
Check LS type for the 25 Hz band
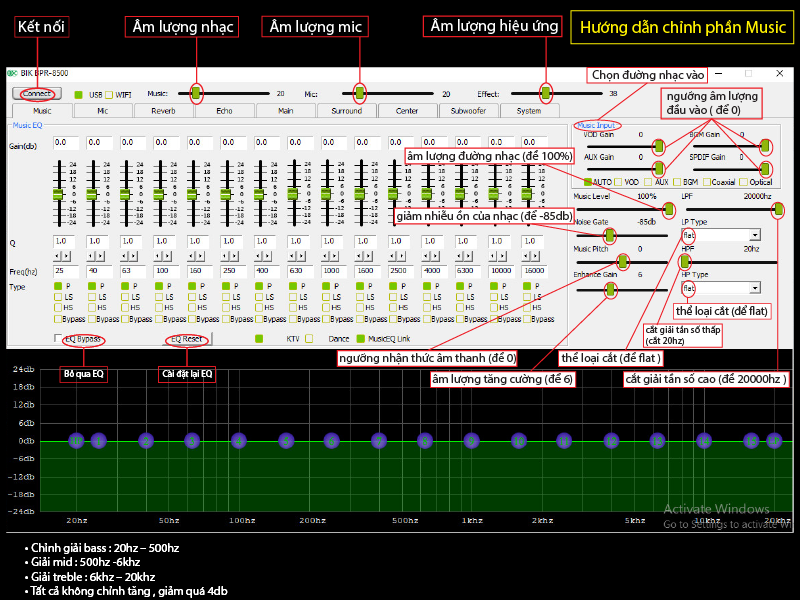pos(58,296)
